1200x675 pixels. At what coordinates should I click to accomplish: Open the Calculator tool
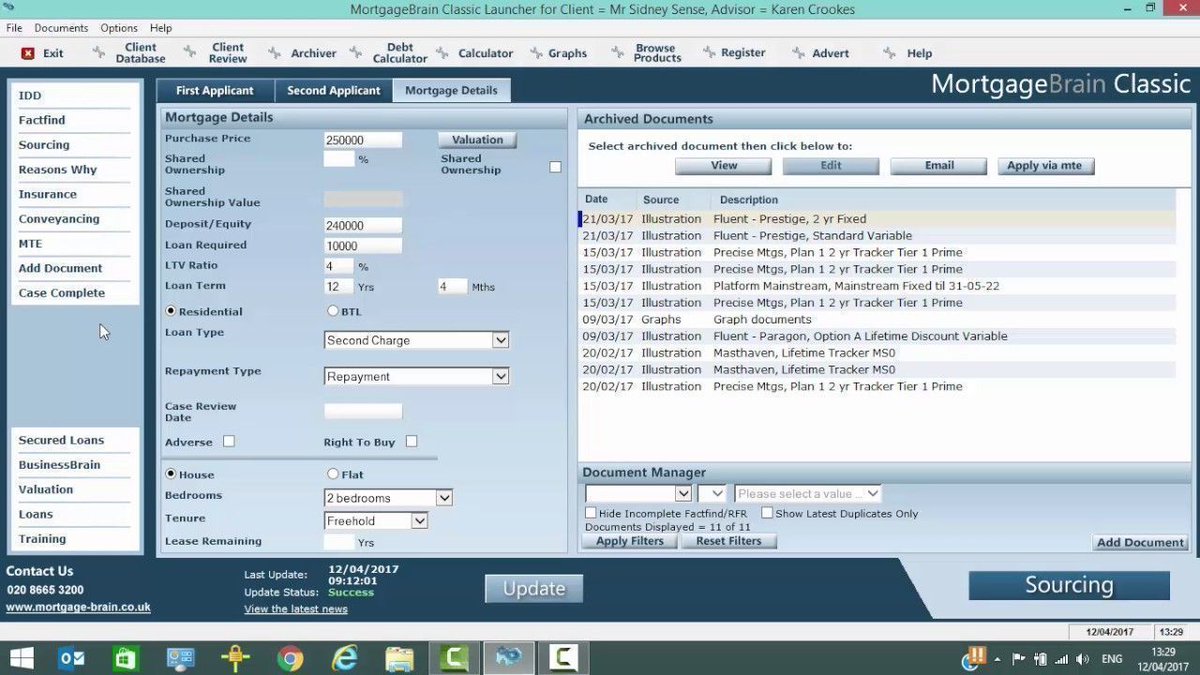[x=475, y=53]
